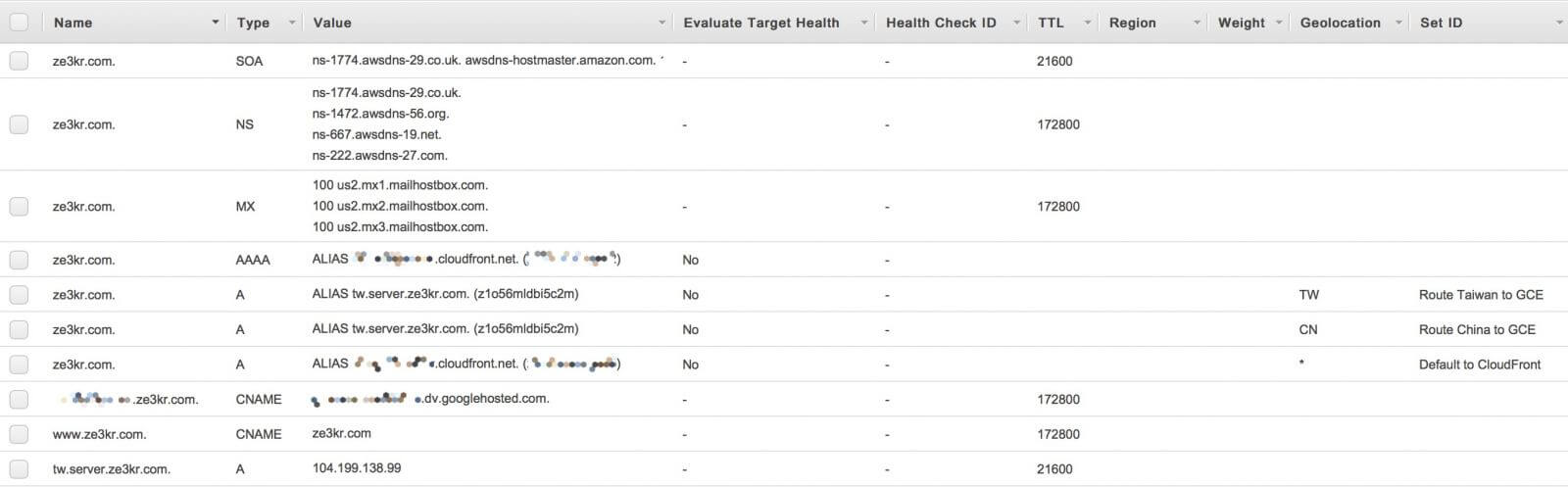This screenshot has height=487, width=1568.
Task: Tick the checkbox for the MX record
Action: [x=19, y=207]
